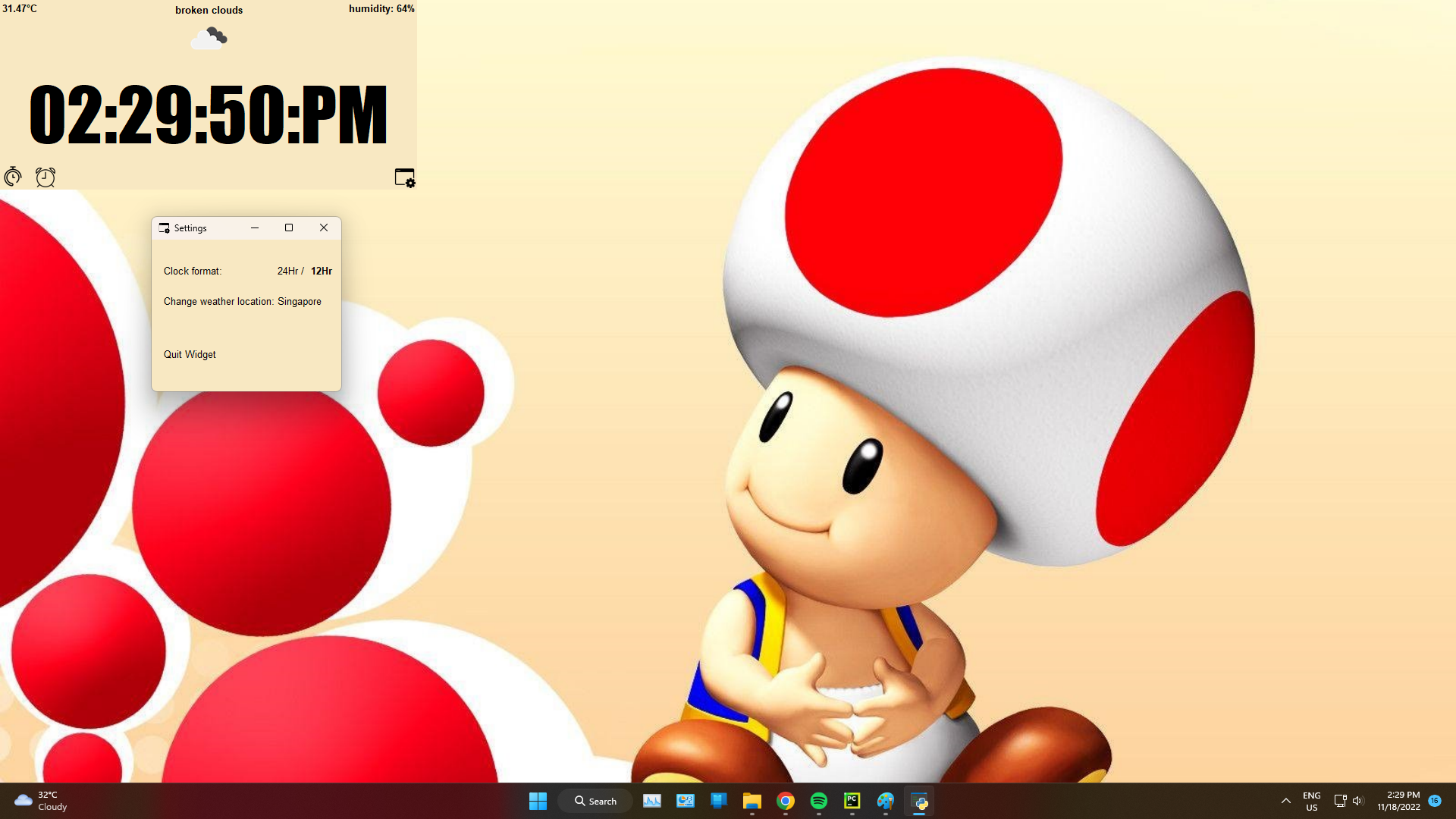
Task: Switch clock format to 24Hr
Action: [x=287, y=271]
